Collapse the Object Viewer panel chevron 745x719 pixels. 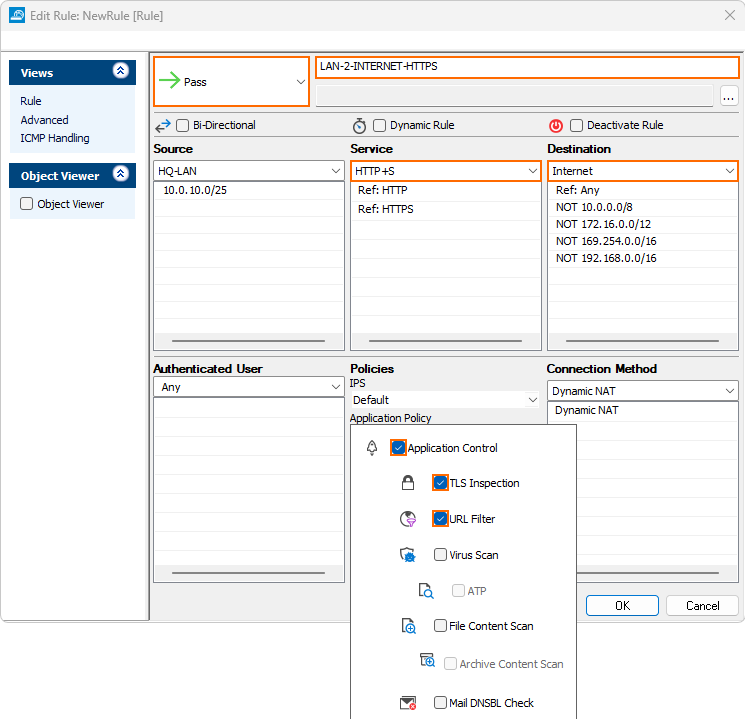click(121, 173)
